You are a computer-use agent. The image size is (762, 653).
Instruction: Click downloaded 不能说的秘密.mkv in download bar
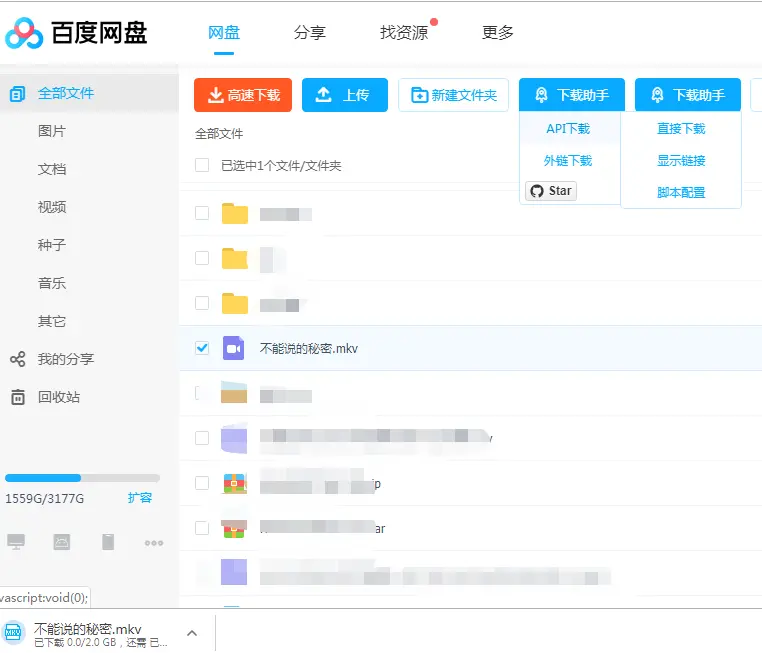click(87, 629)
